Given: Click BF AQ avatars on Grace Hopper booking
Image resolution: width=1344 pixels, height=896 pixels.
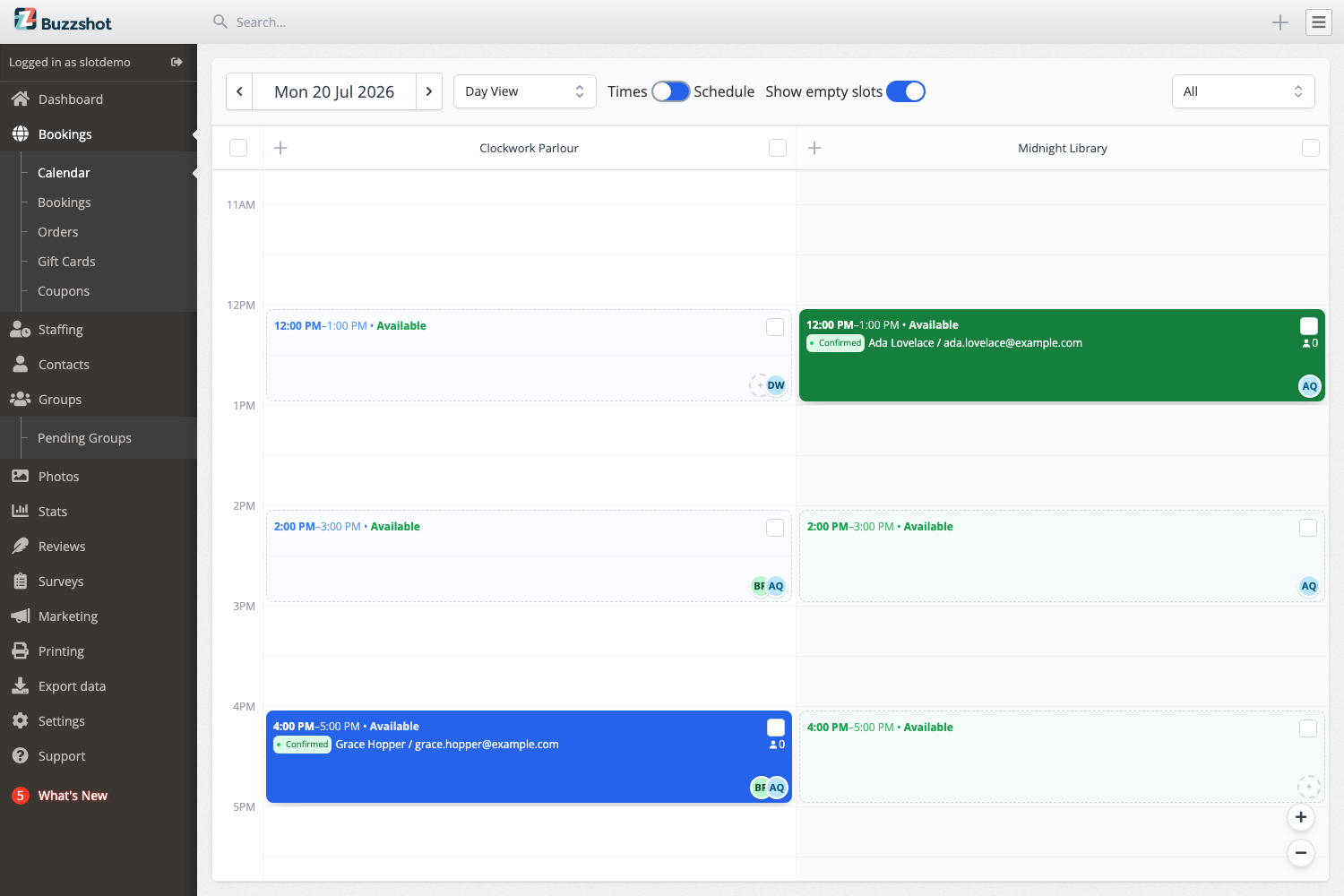Looking at the screenshot, I should coord(769,788).
